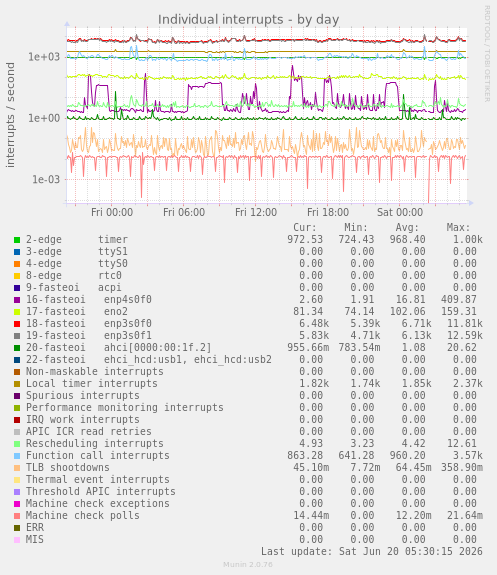Click the 'Cur:' column header
This screenshot has height=575, width=497.
[305, 228]
